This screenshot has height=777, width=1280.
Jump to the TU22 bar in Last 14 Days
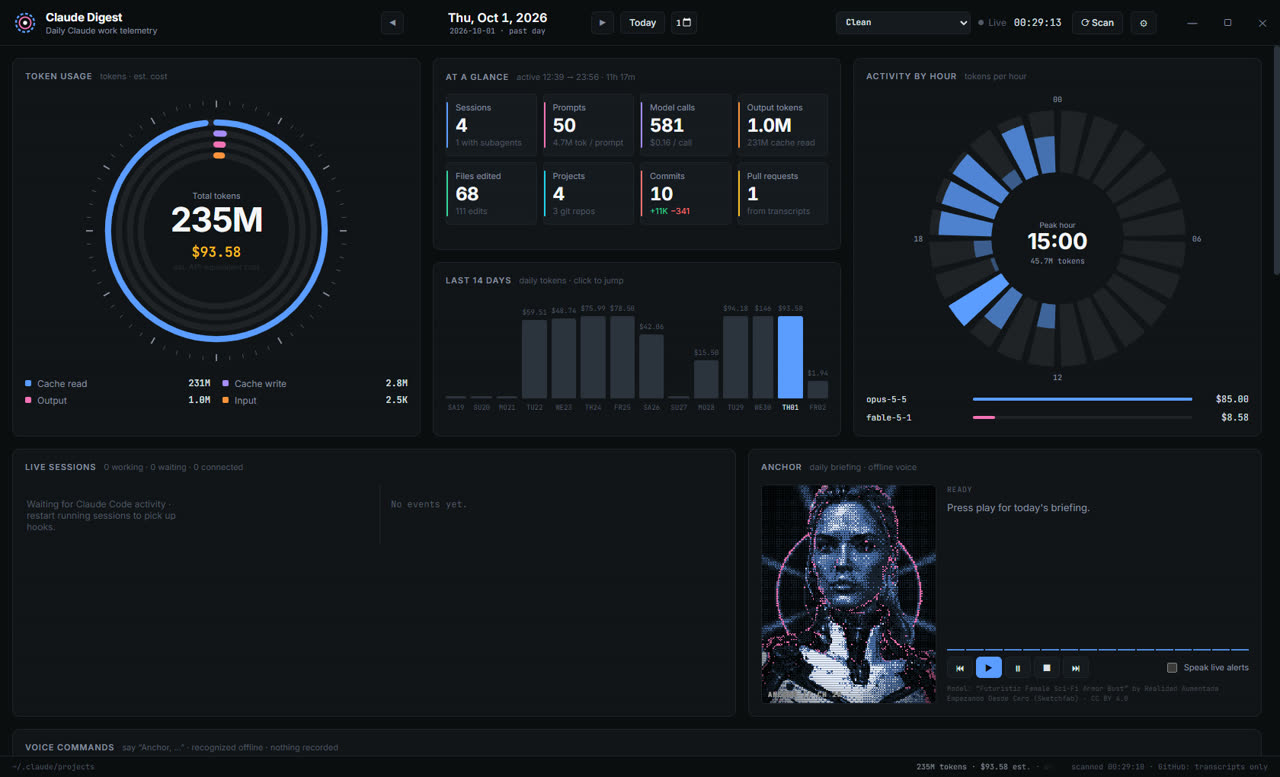coord(534,359)
